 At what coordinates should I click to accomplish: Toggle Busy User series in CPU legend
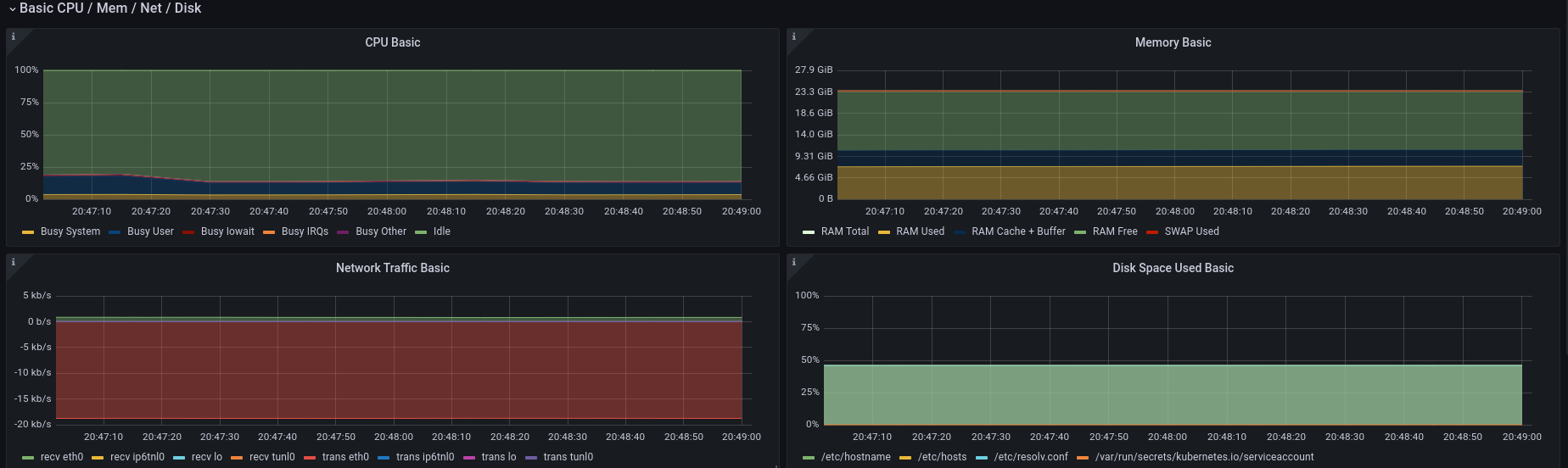coord(150,231)
